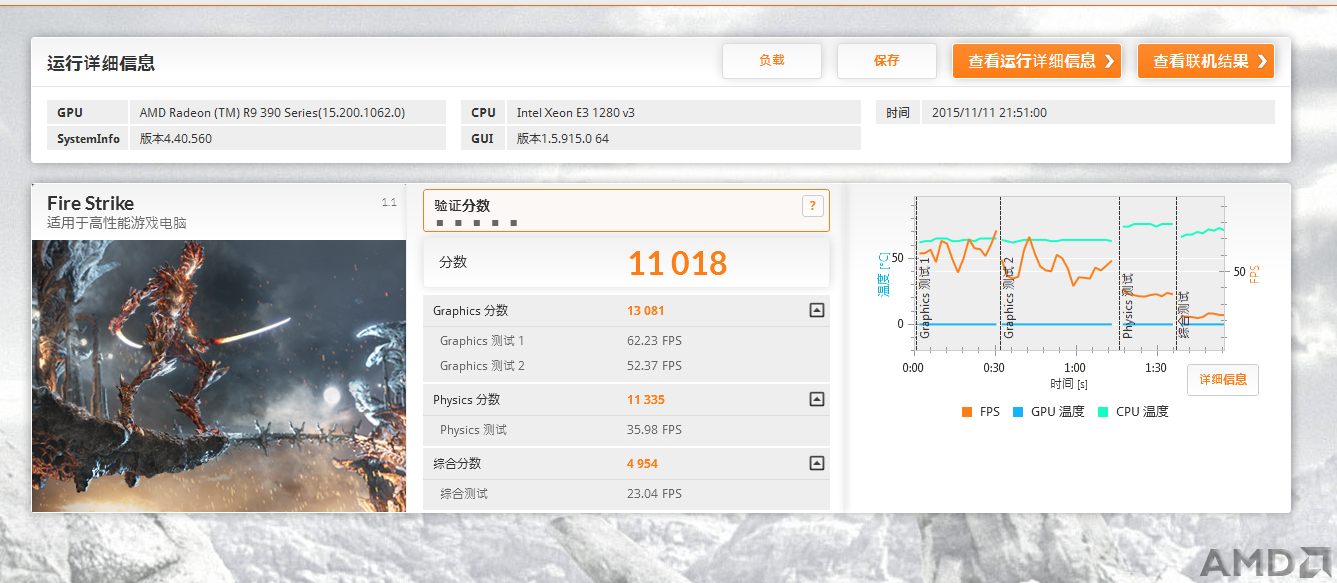Toggle FPS legend orange swatch
This screenshot has width=1337, height=583.
(x=966, y=412)
